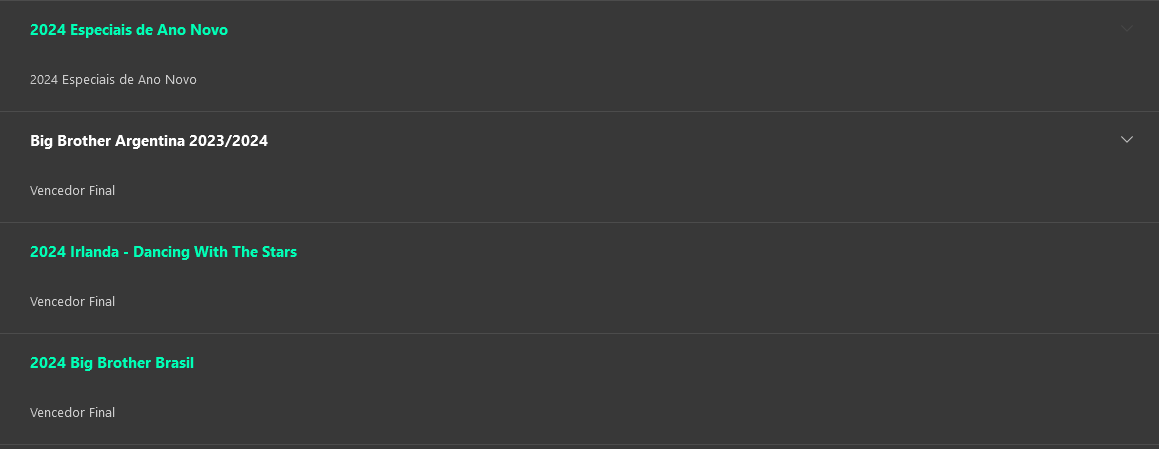Expand the 2024 Big Brother Brasil section title
This screenshot has width=1159, height=449.
tap(112, 363)
